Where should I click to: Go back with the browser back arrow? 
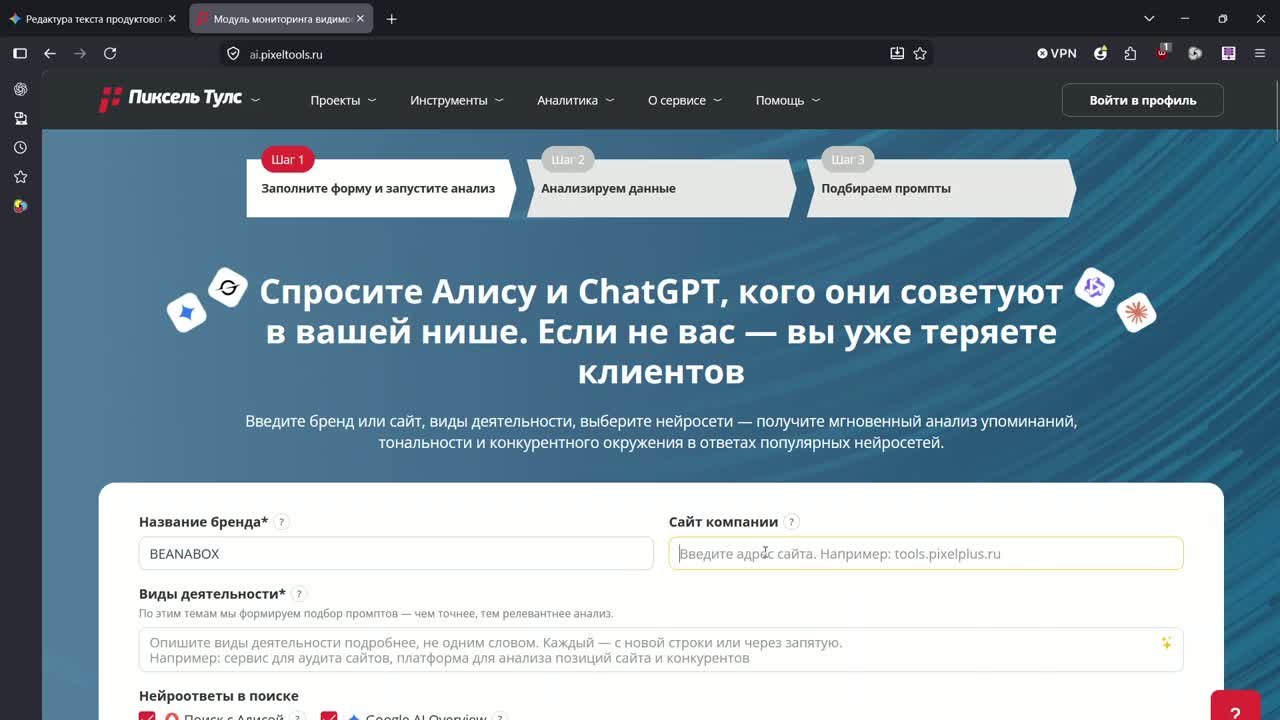[x=50, y=53]
